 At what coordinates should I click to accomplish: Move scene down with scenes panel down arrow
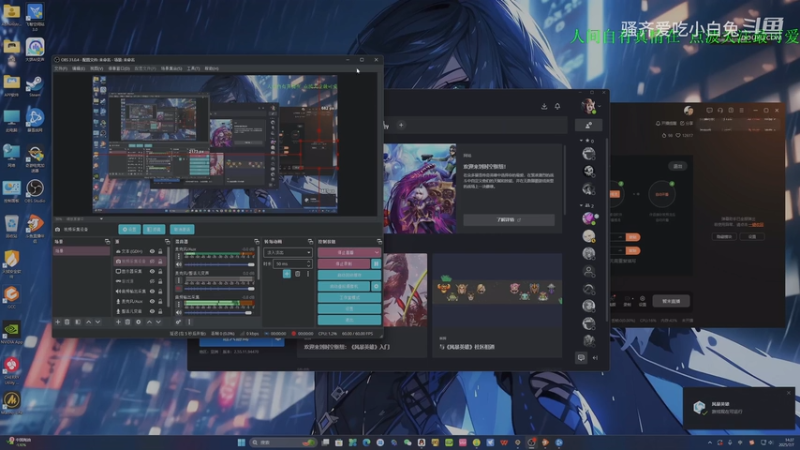pos(98,322)
